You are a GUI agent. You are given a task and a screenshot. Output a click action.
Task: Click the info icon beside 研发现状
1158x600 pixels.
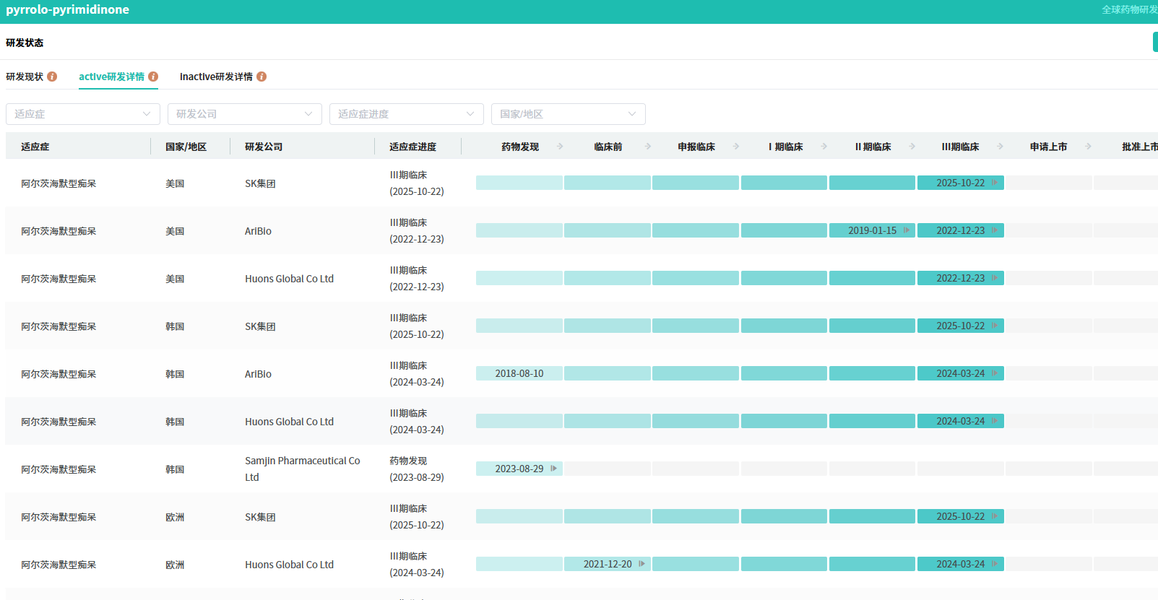(52, 76)
